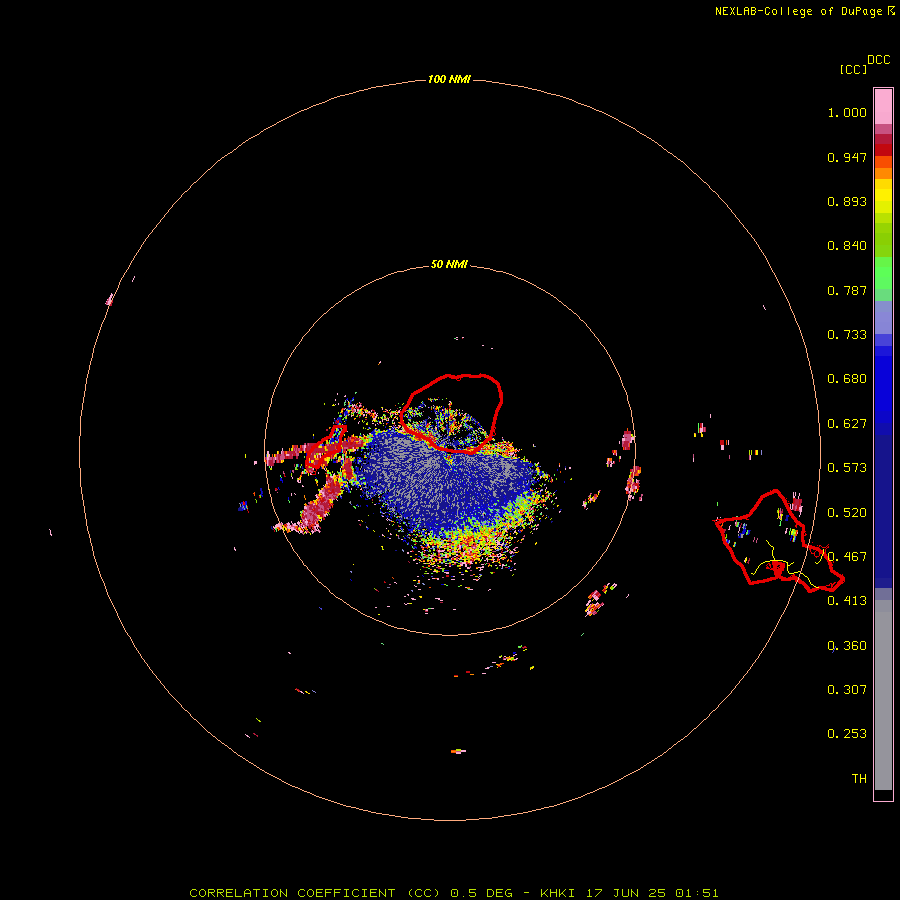Click the 0.360 scale value
This screenshot has width=900, height=900.
coord(847,646)
